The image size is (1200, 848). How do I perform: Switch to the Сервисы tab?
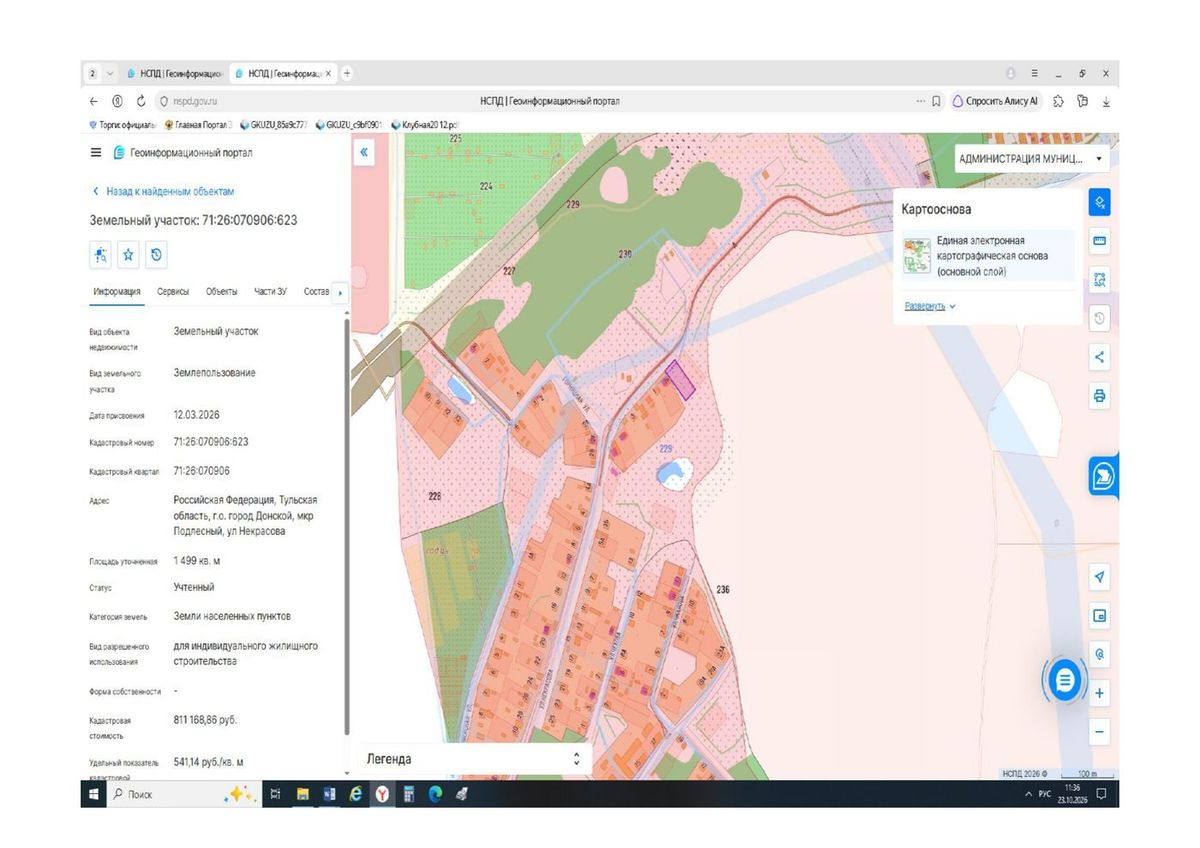[173, 292]
